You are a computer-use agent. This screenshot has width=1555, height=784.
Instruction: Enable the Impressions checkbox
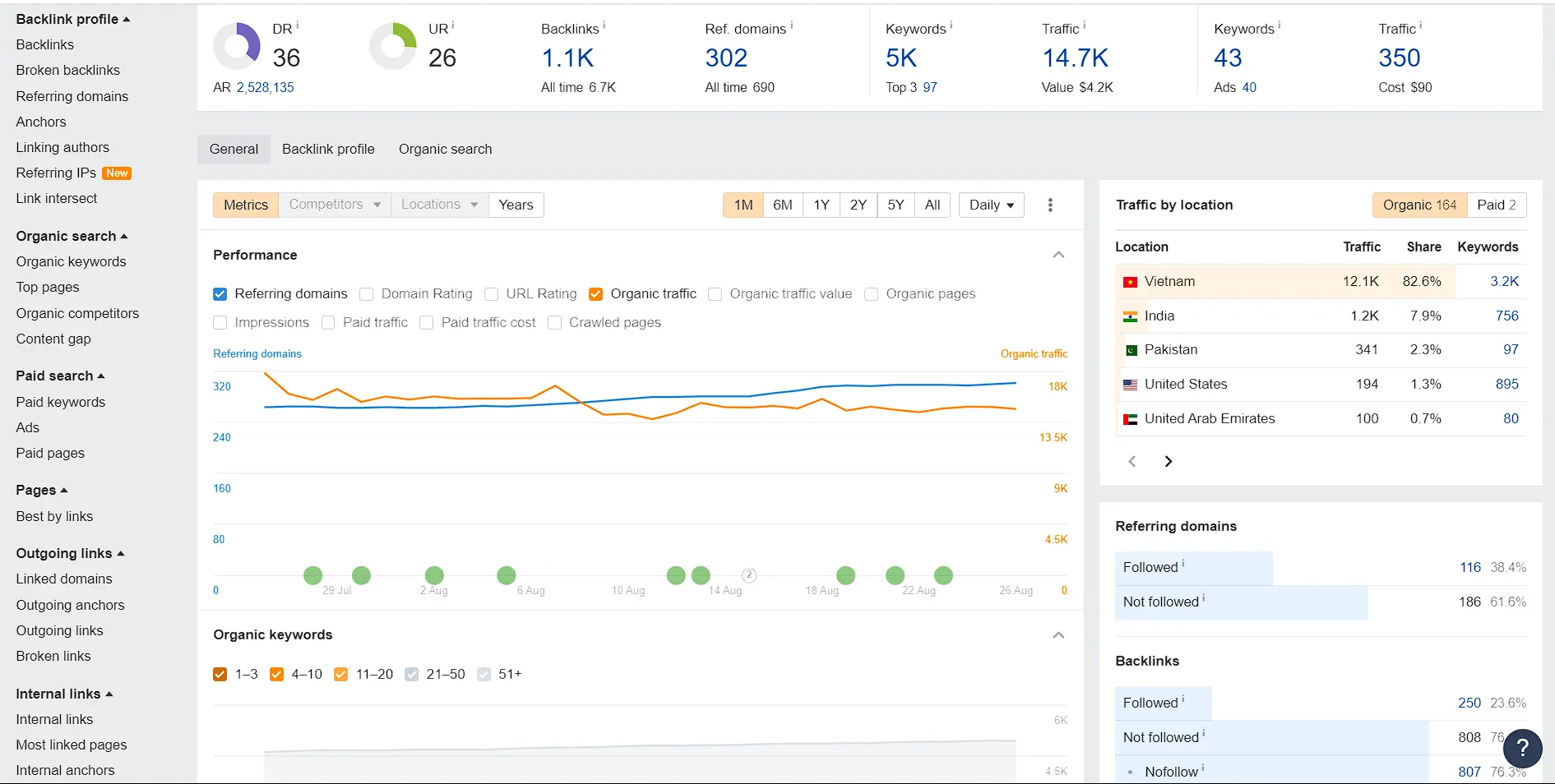(220, 323)
